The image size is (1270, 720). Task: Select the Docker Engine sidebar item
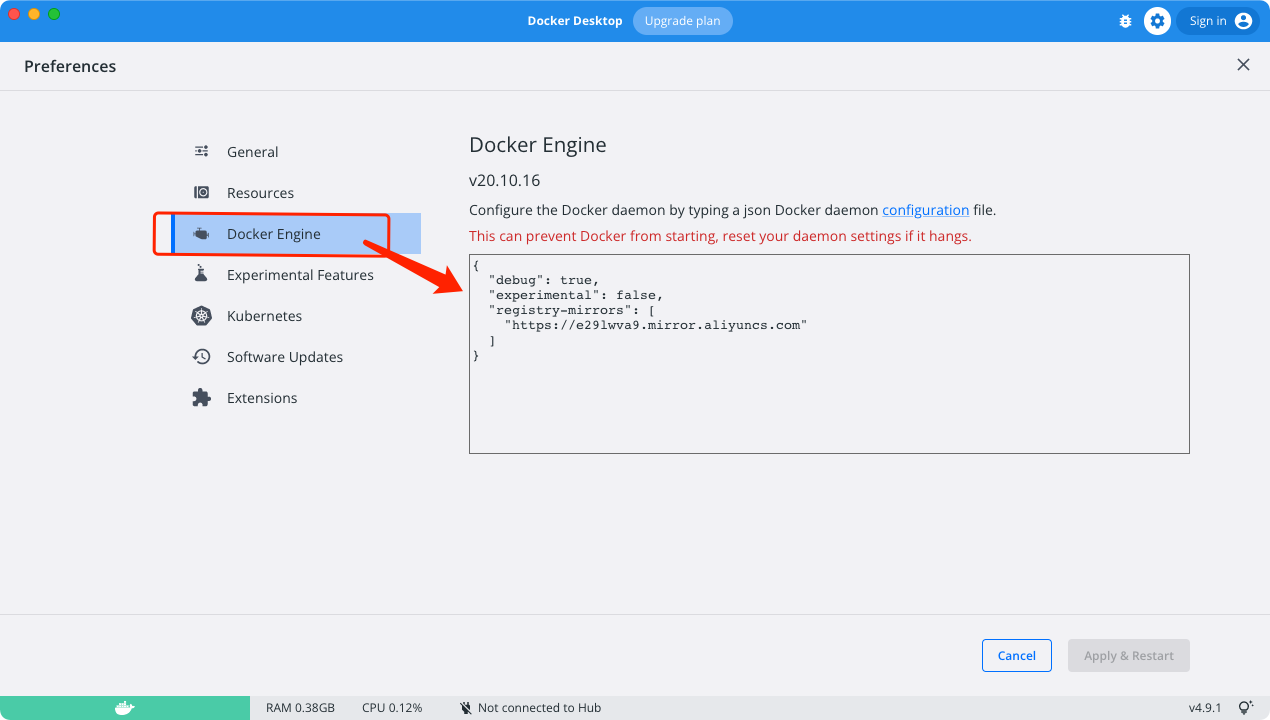(x=296, y=234)
